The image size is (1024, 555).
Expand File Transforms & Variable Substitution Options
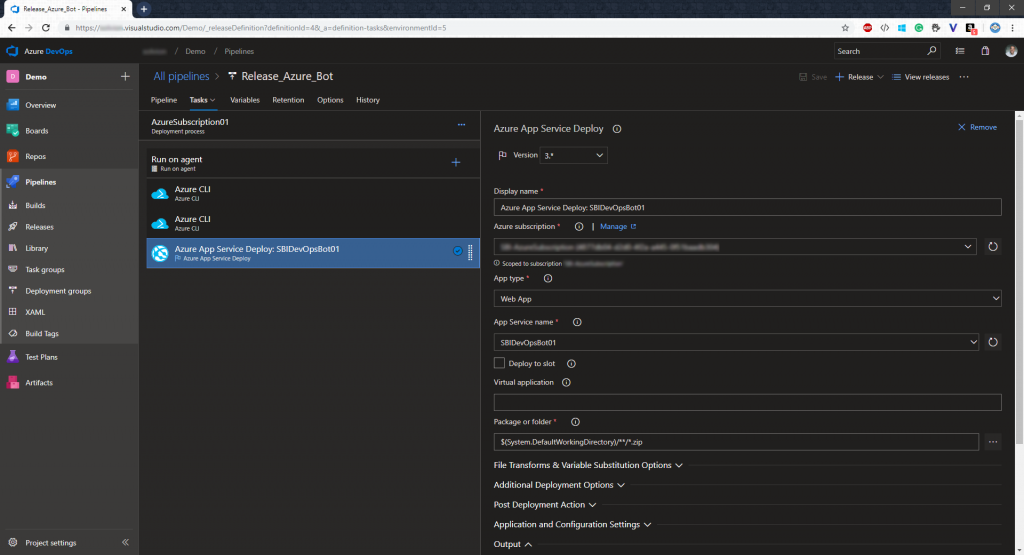588,465
